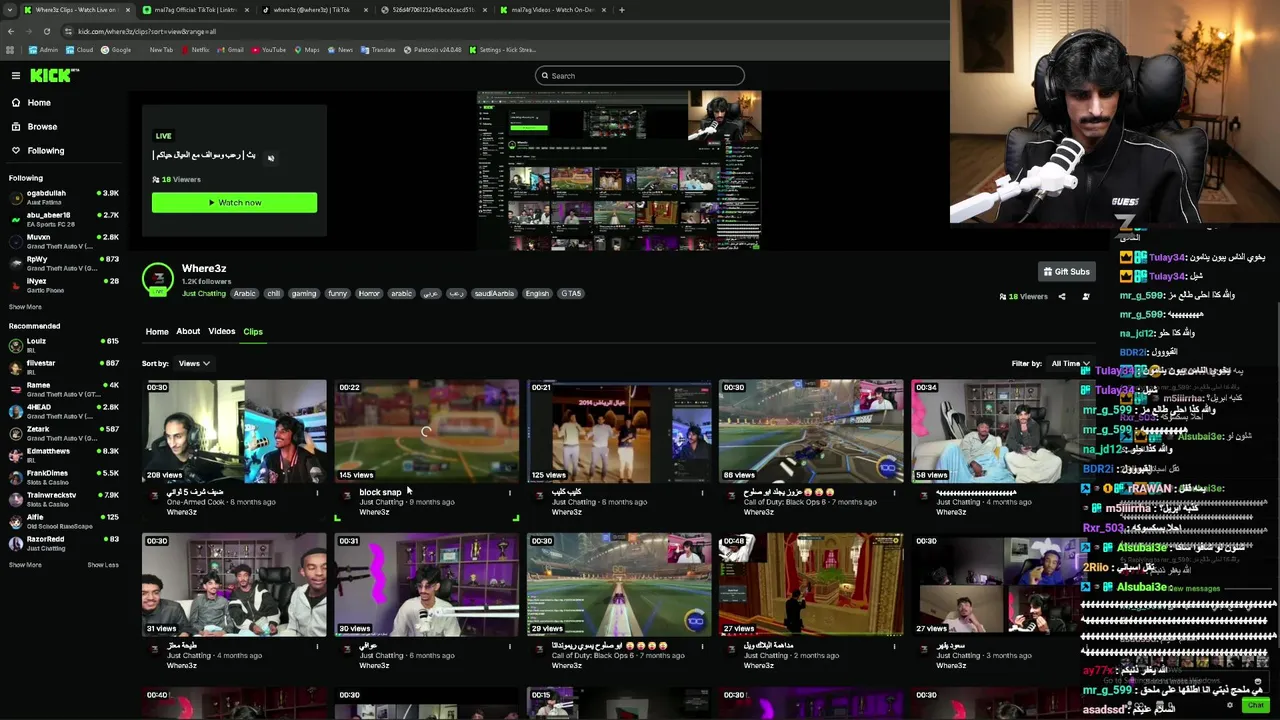The image size is (1280, 720).
Task: Open Muvxn channel in sidebar
Action: pyautogui.click(x=64, y=241)
